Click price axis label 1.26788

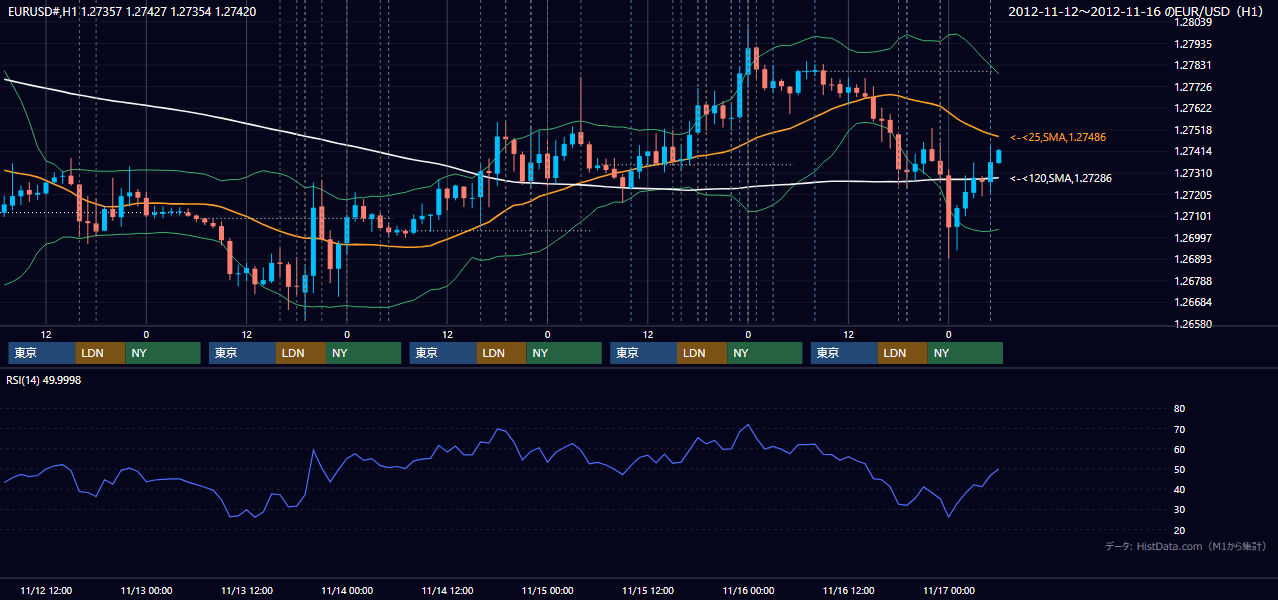(x=1194, y=281)
